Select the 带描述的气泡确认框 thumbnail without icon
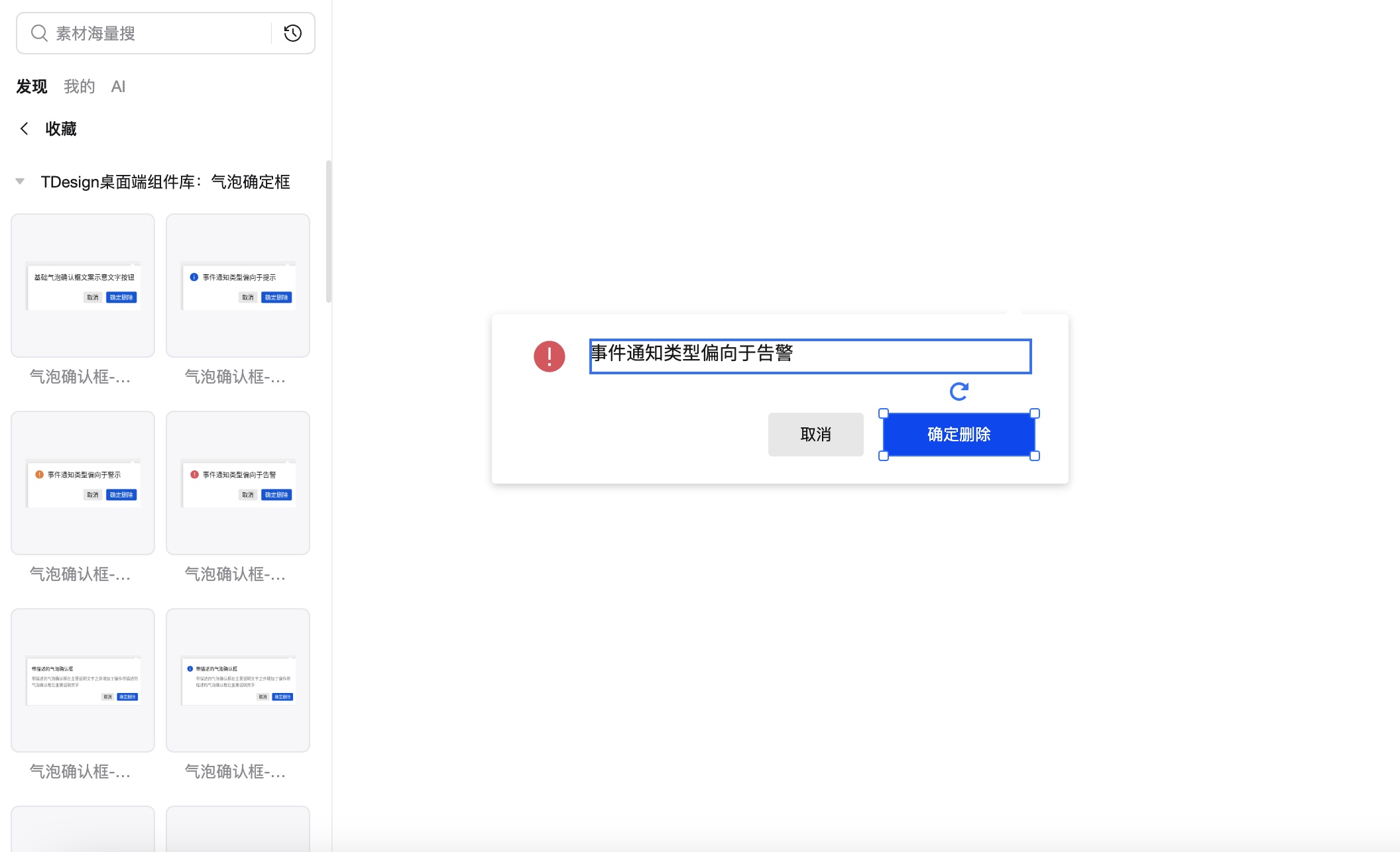This screenshot has width=1400, height=852. (x=83, y=680)
